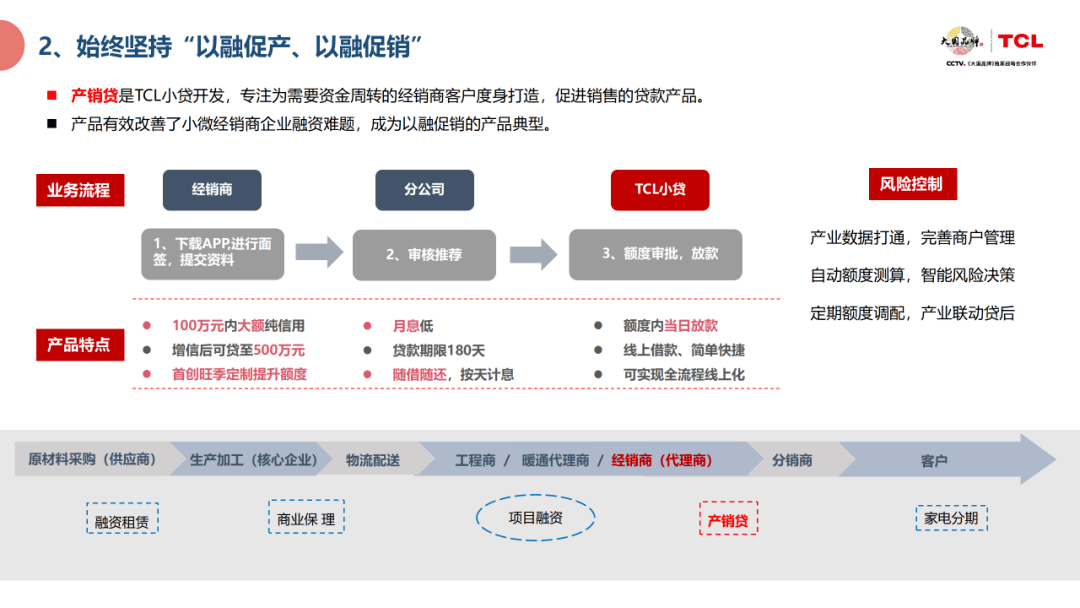Screen dimensions: 1080x608
Task: Click the slide title 始终坚持以融促产、以融促销
Action: point(230,47)
